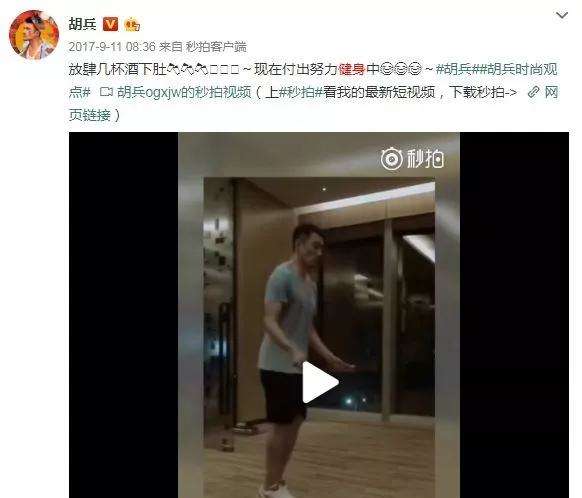Click the 秒拍 watermark logo on video
This screenshot has height=498, width=582.
coord(412,159)
